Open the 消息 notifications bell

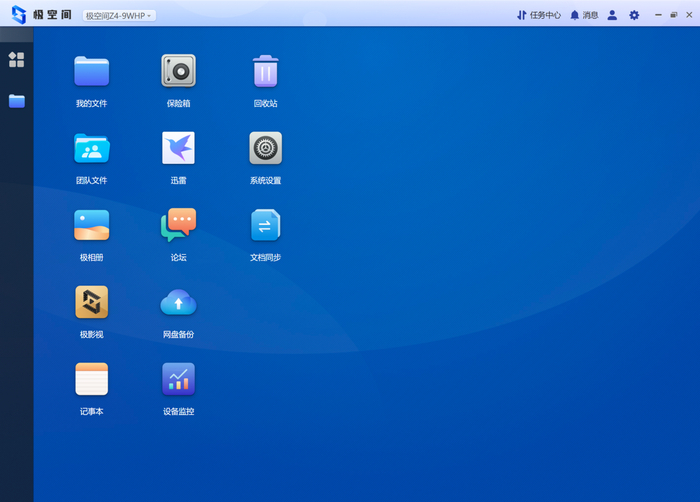click(584, 16)
